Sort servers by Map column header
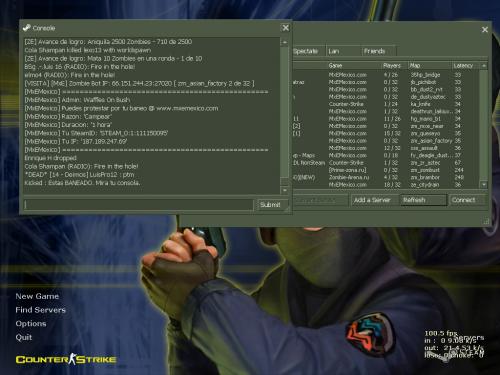 tap(430, 66)
